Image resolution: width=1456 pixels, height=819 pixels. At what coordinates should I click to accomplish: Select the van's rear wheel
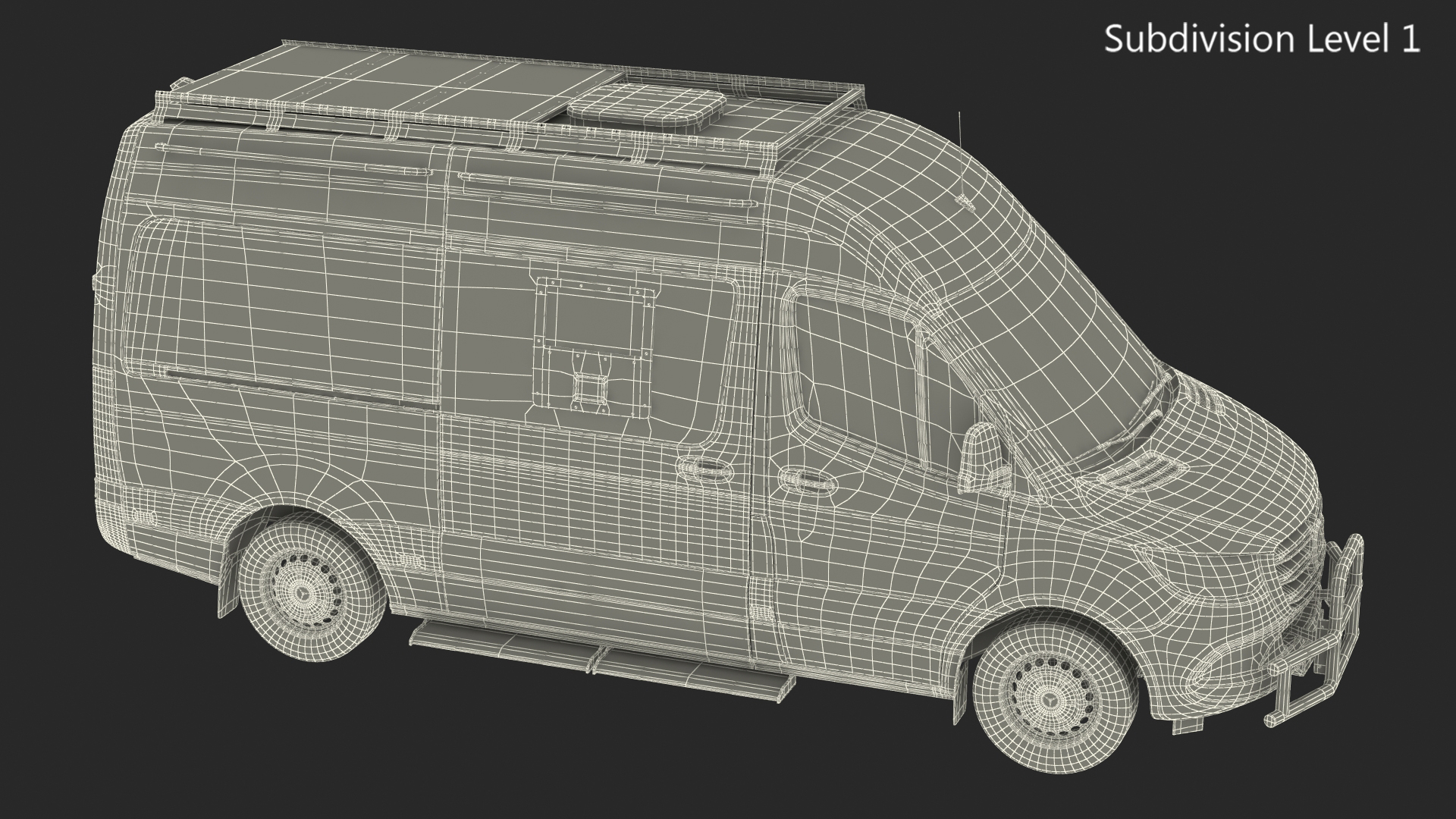coord(303,591)
